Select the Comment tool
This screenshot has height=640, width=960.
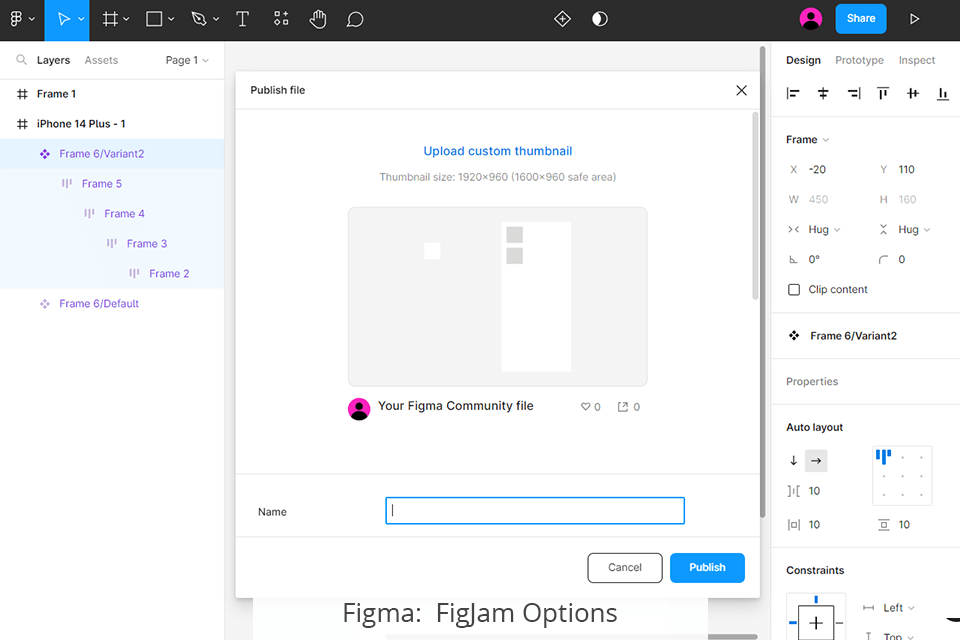[355, 20]
